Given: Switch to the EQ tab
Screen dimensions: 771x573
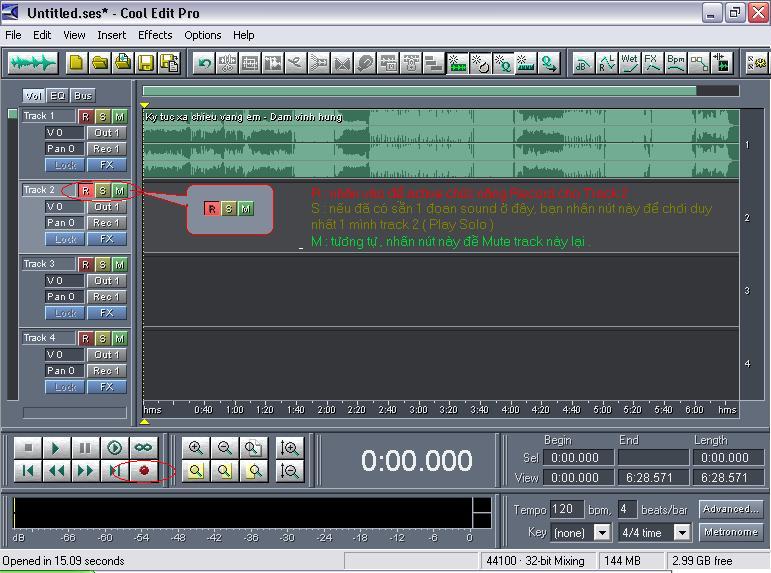Looking at the screenshot, I should [58, 95].
